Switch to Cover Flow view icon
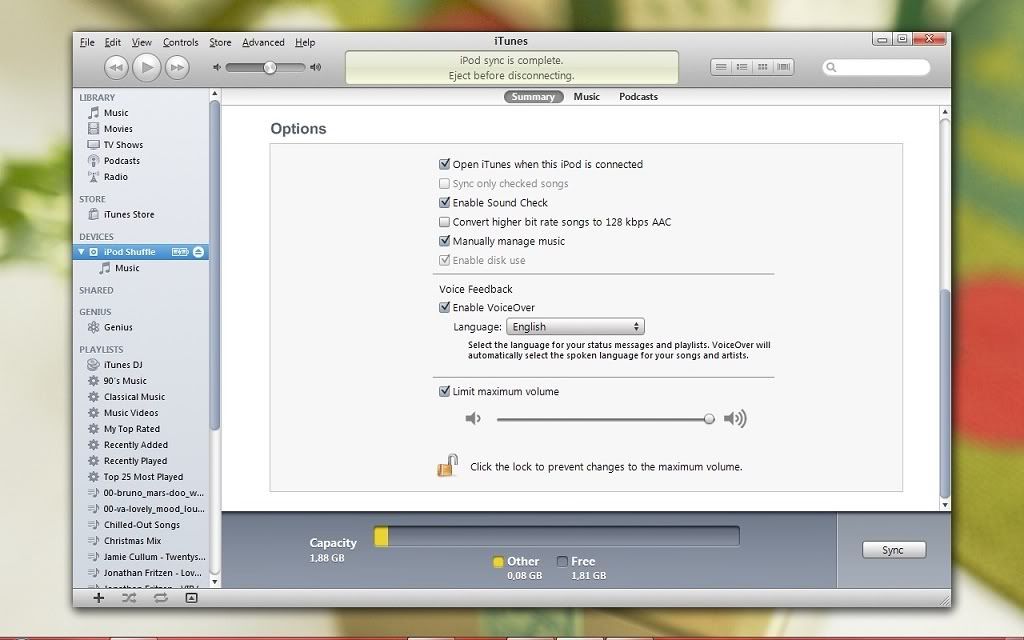The image size is (1024, 640). 784,67
